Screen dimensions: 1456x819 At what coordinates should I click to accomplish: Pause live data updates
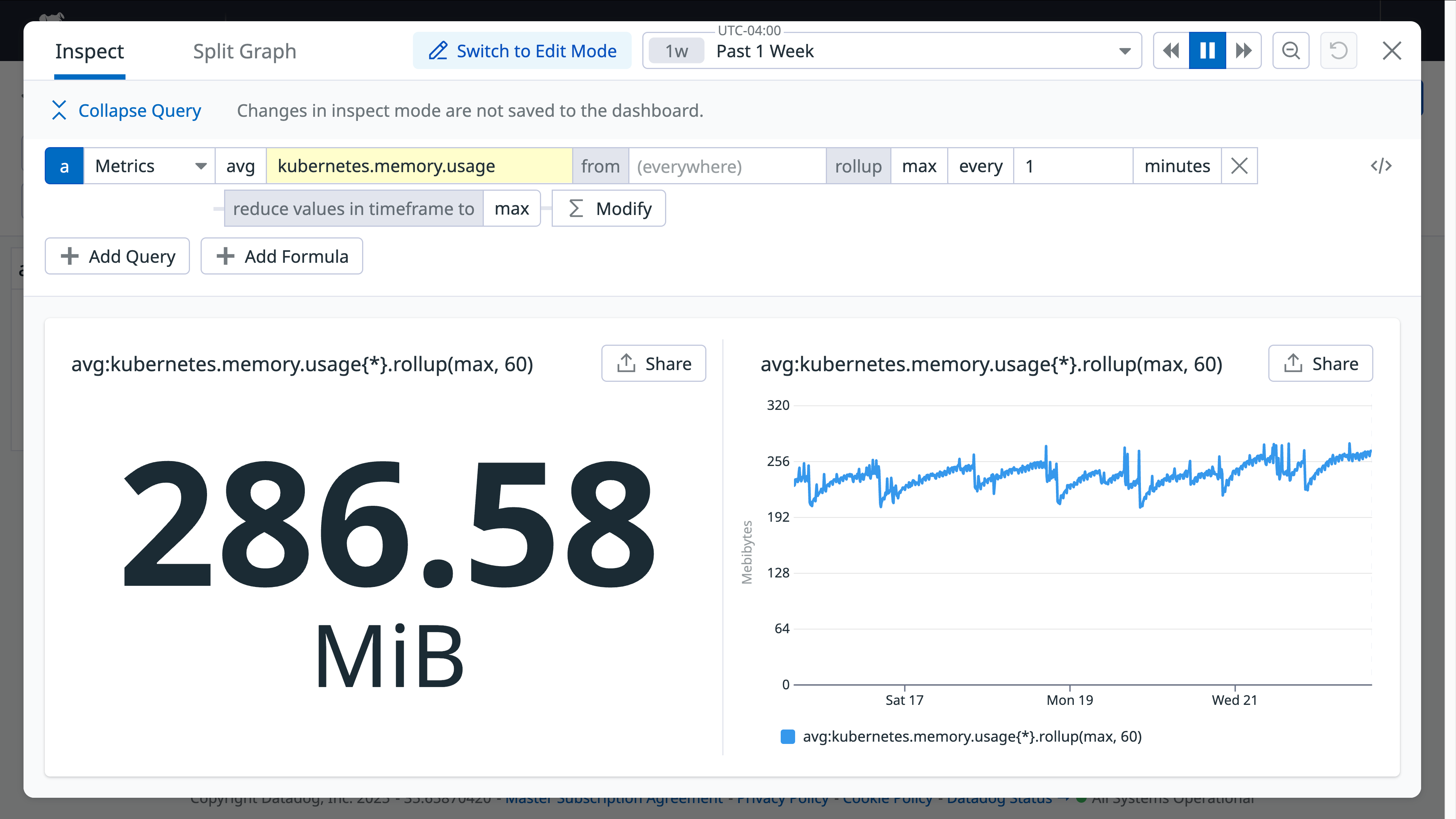click(x=1207, y=50)
